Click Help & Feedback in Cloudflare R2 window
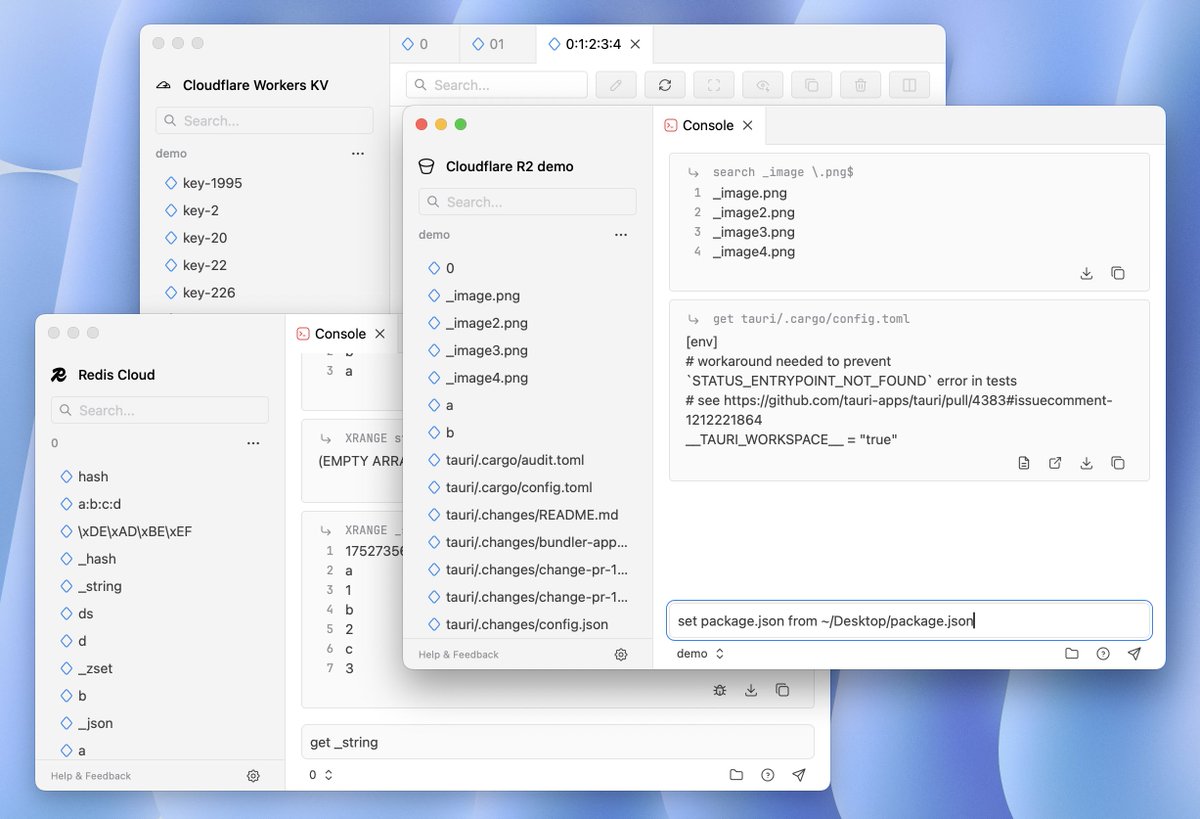1200x819 pixels. tap(458, 654)
